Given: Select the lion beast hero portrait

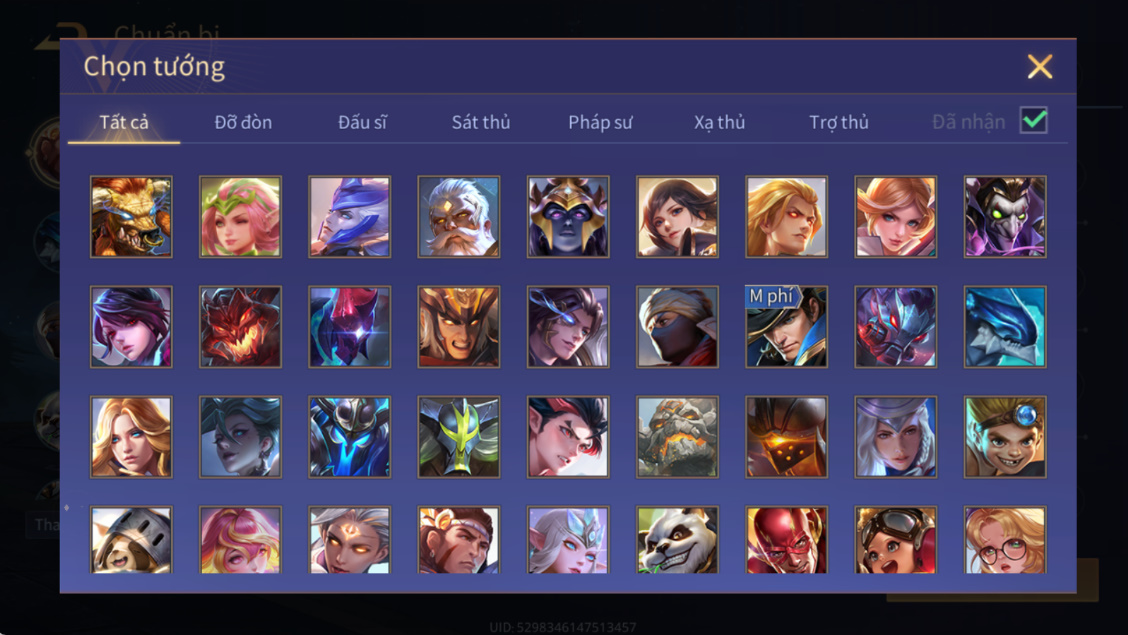Looking at the screenshot, I should pos(131,216).
